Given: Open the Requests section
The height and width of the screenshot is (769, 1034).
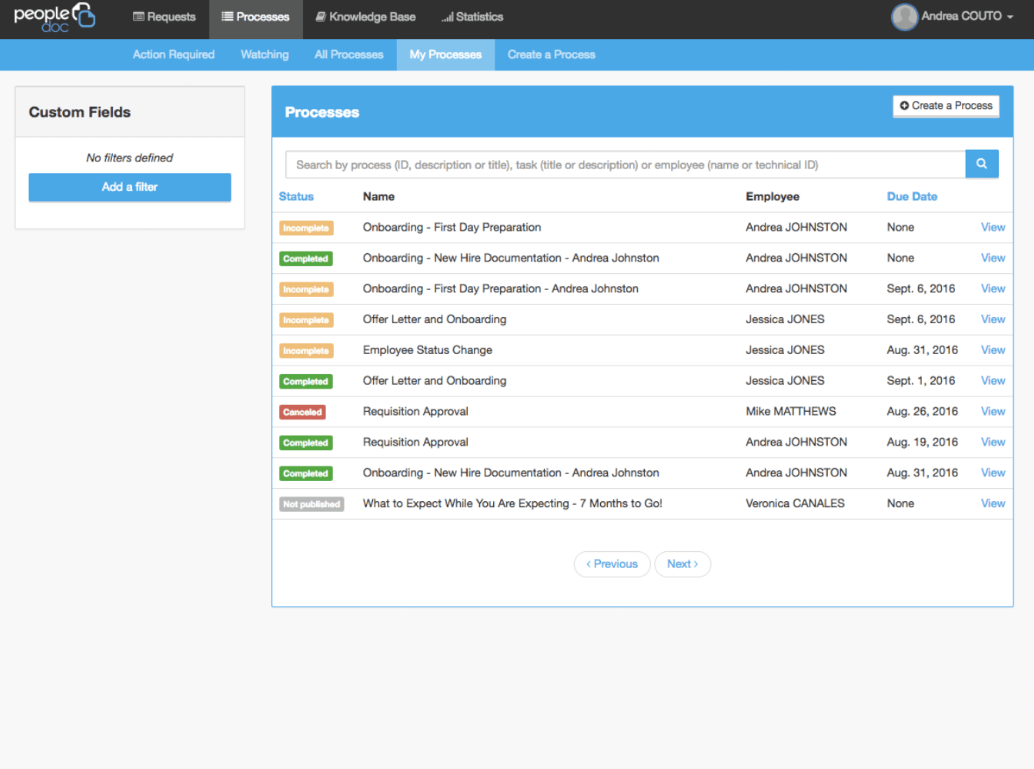Looking at the screenshot, I should 164,17.
